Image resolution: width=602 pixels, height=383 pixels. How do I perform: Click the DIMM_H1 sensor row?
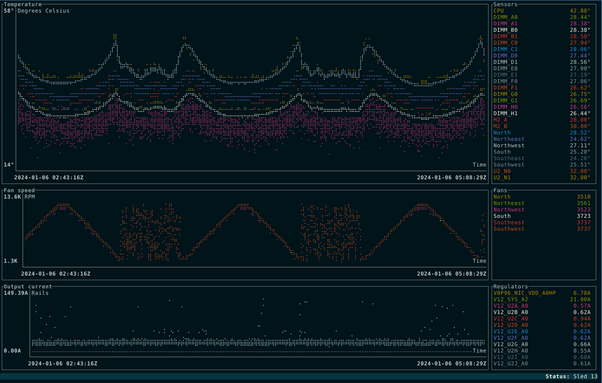click(542, 113)
